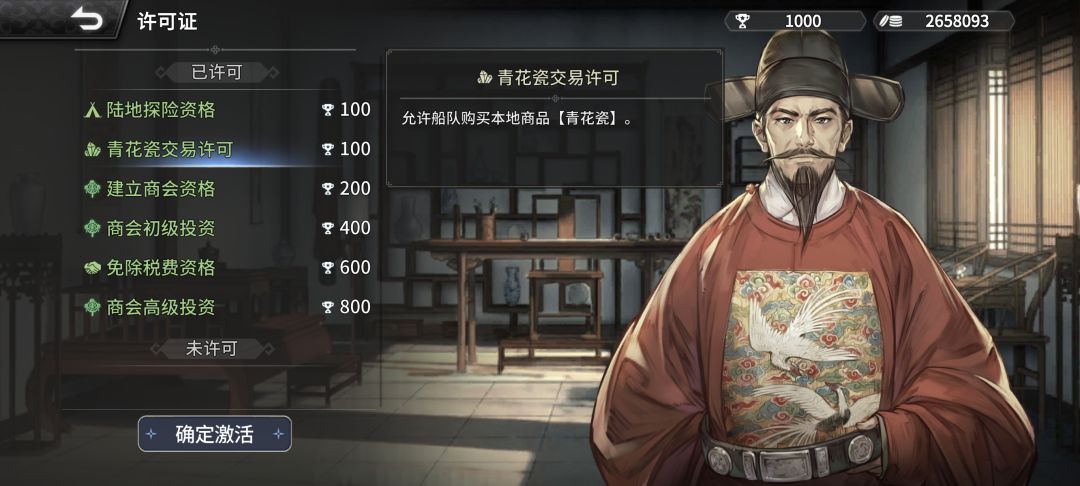
Task: Confirm activation with 确定激活 button
Action: pos(215,434)
